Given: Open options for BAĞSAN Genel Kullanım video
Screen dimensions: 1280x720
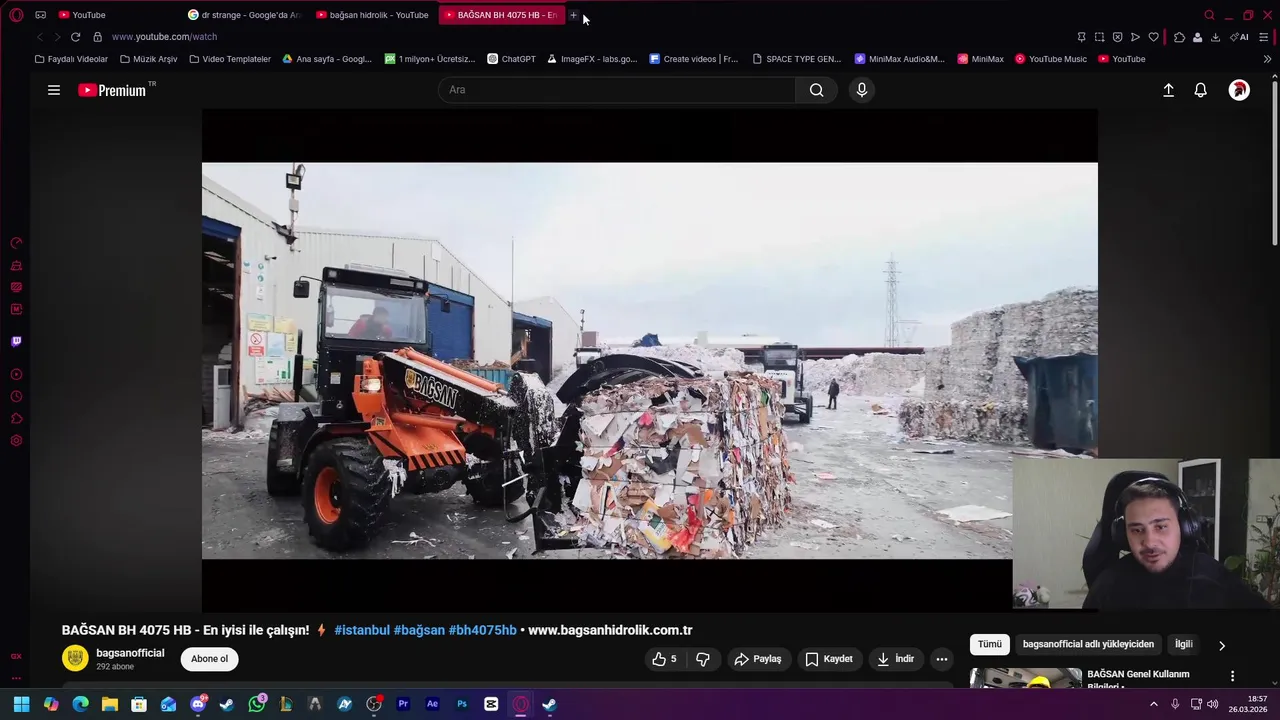Looking at the screenshot, I should coord(1232,676).
